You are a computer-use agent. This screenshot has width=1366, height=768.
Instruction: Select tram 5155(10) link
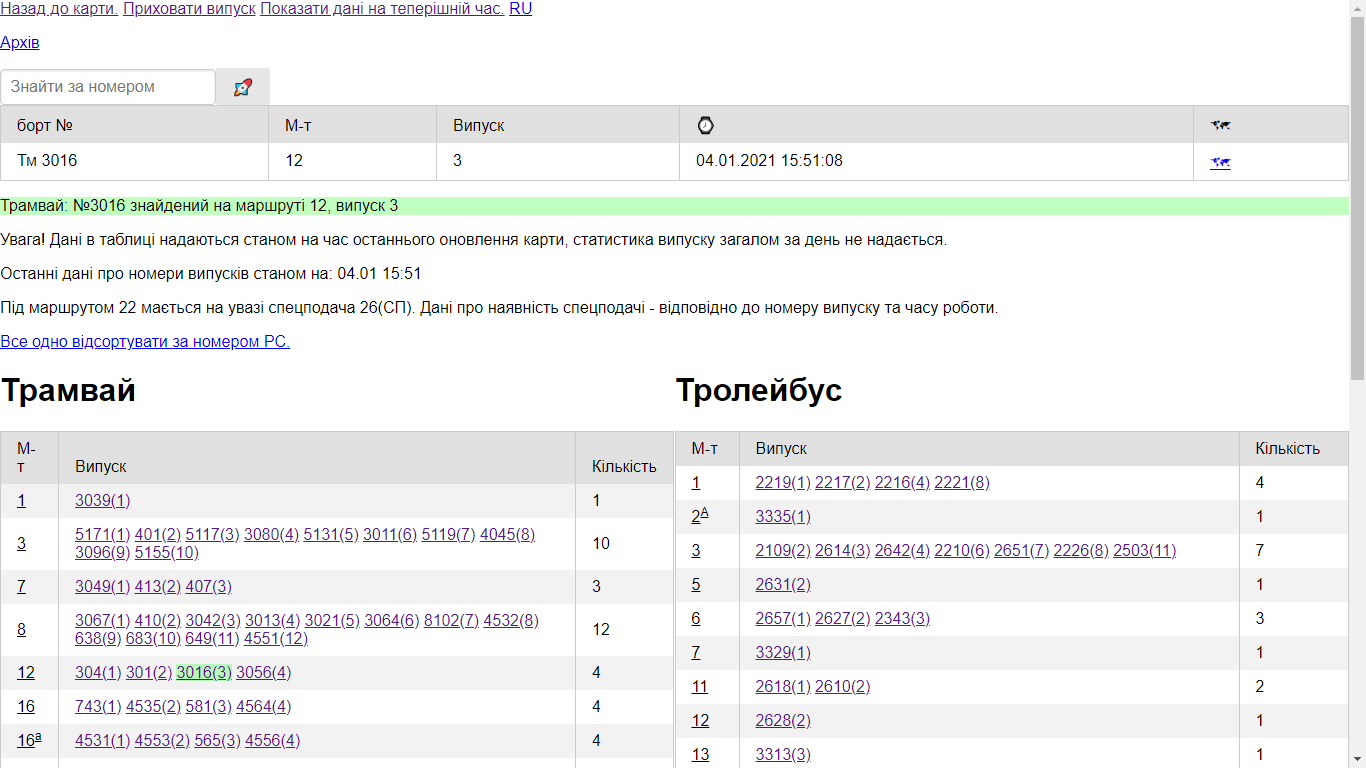click(x=167, y=553)
